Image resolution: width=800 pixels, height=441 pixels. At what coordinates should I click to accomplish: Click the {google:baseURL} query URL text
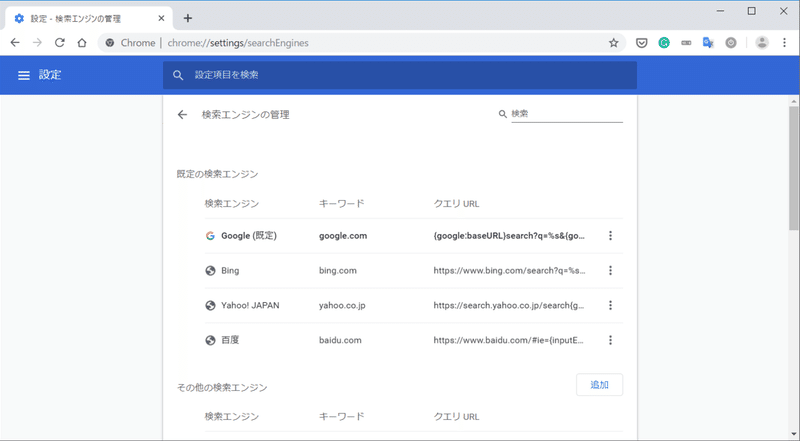[x=509, y=236]
